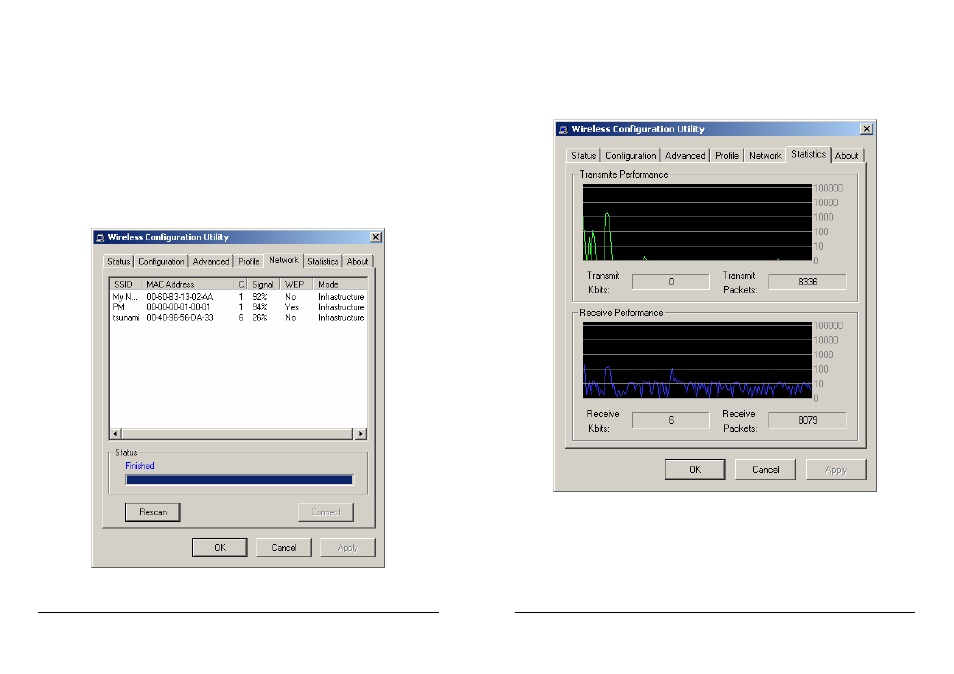Click left window title bar app icon
The width and height of the screenshot is (954, 674).
(x=100, y=238)
